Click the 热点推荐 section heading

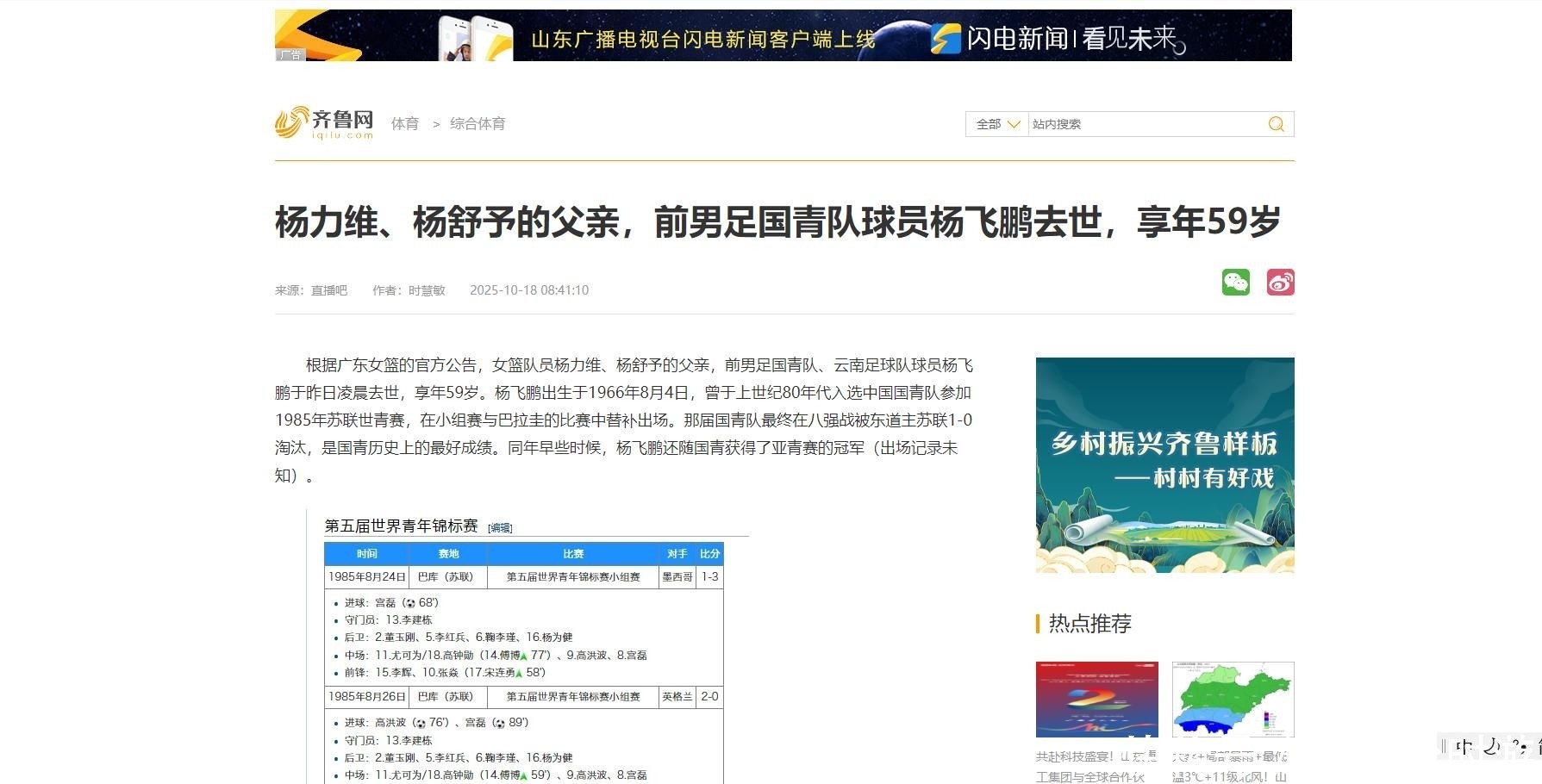[x=1089, y=624]
